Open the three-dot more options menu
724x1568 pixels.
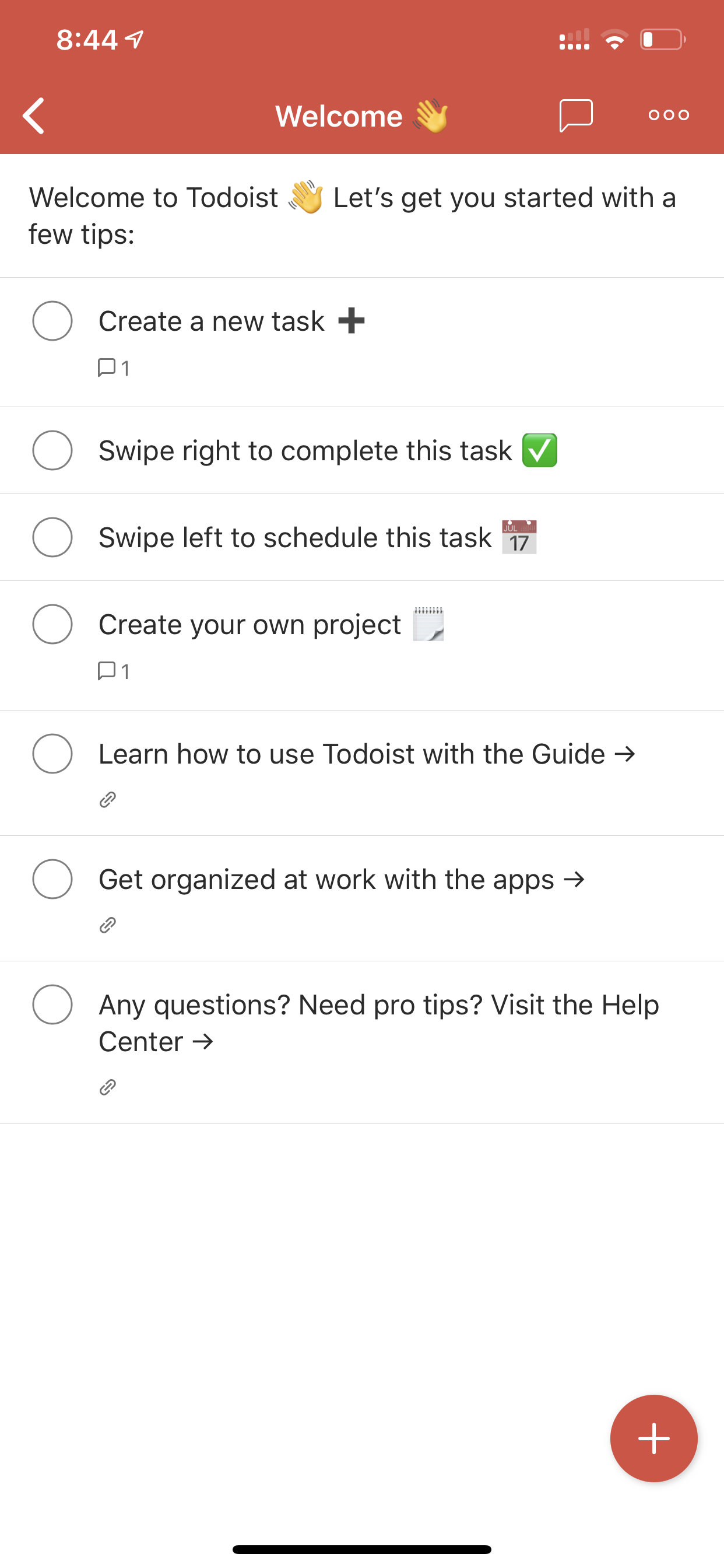[x=669, y=114]
